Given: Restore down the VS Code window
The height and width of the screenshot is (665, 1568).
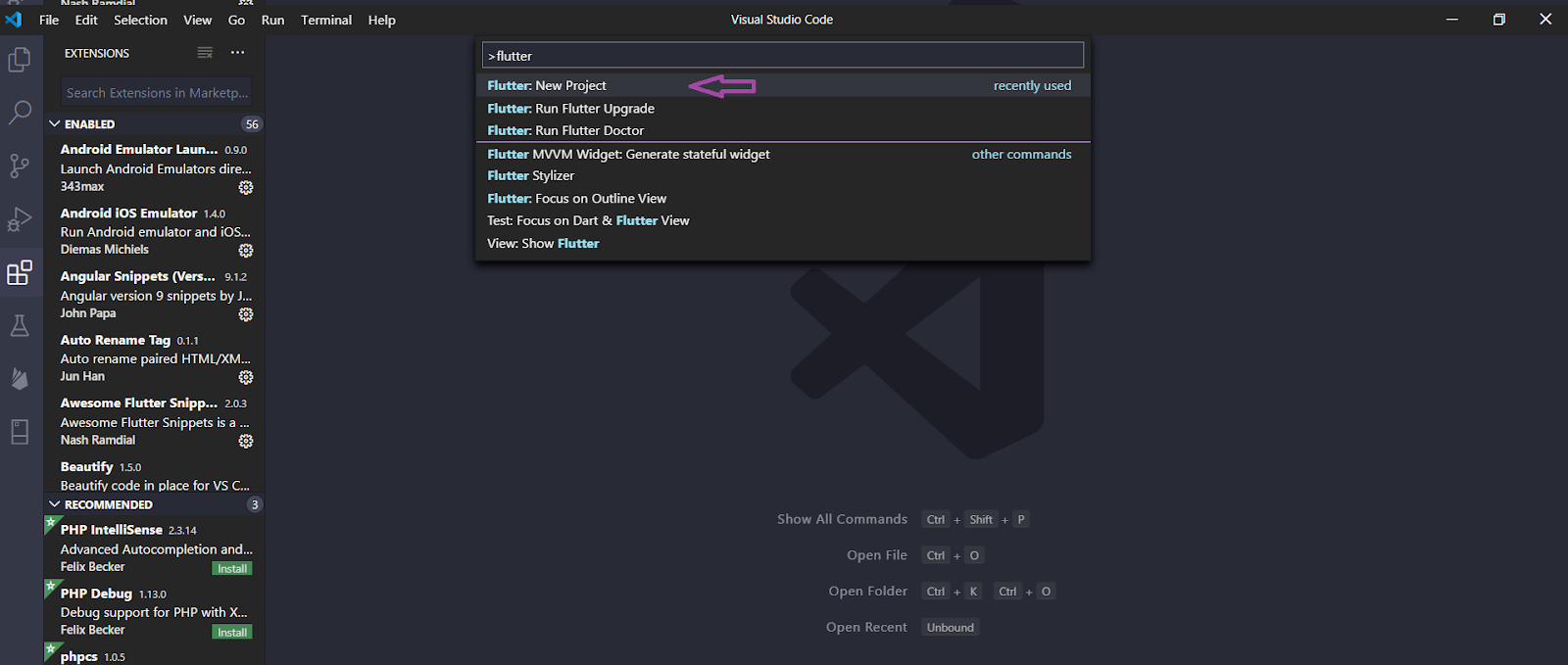Looking at the screenshot, I should pos(1498,20).
